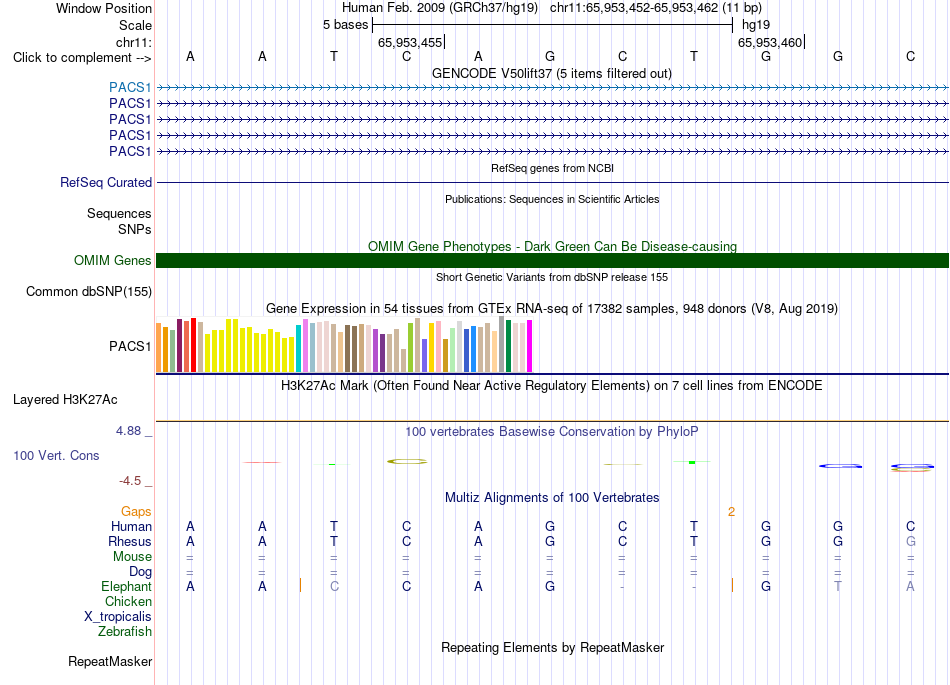
Task: Click 'Short Genetic Variants from dbSNP release 155'
Action: click(552, 277)
